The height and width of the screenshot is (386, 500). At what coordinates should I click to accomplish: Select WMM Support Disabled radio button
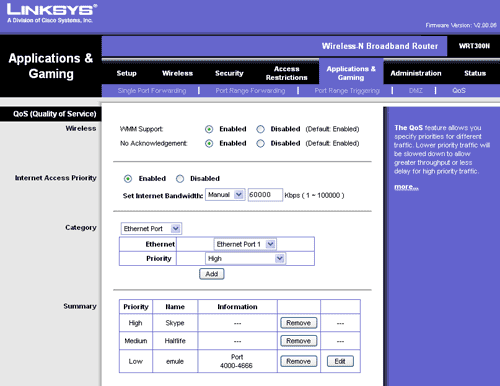pyautogui.click(x=260, y=129)
